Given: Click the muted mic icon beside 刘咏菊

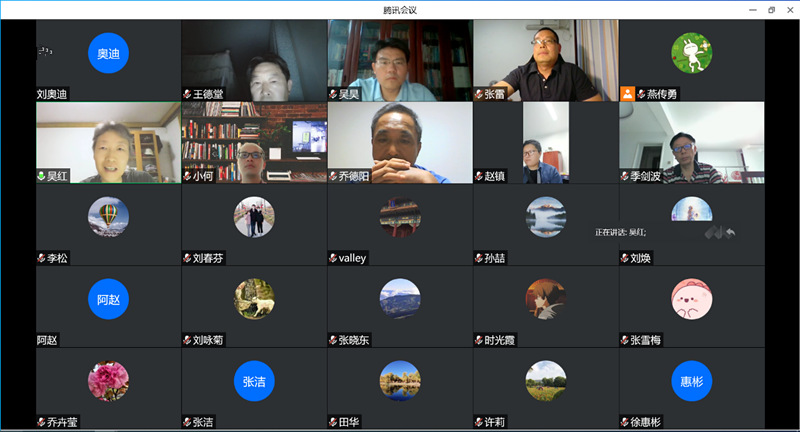Looking at the screenshot, I should (186, 340).
